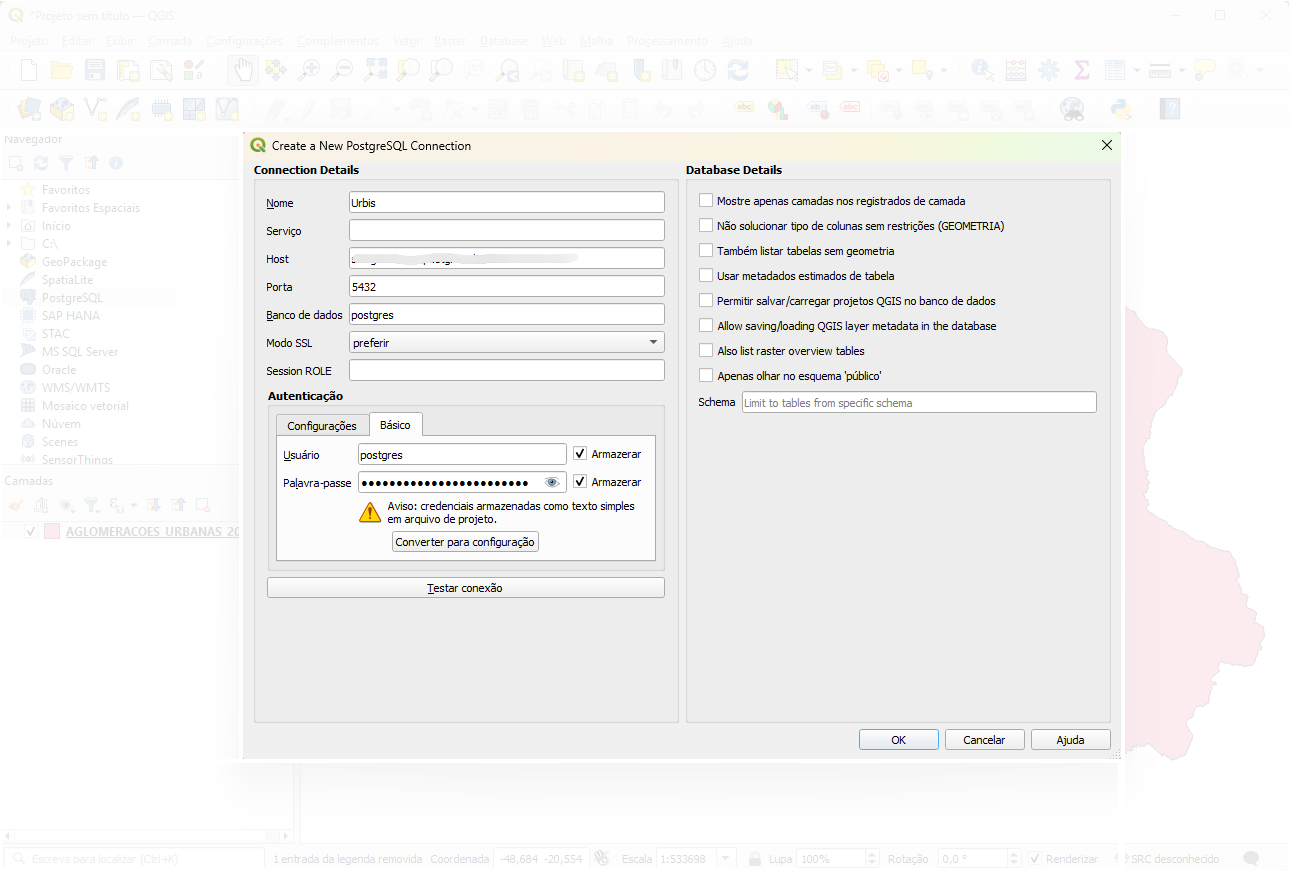1290x872 pixels.
Task: Click the Cancelar button
Action: (x=984, y=740)
